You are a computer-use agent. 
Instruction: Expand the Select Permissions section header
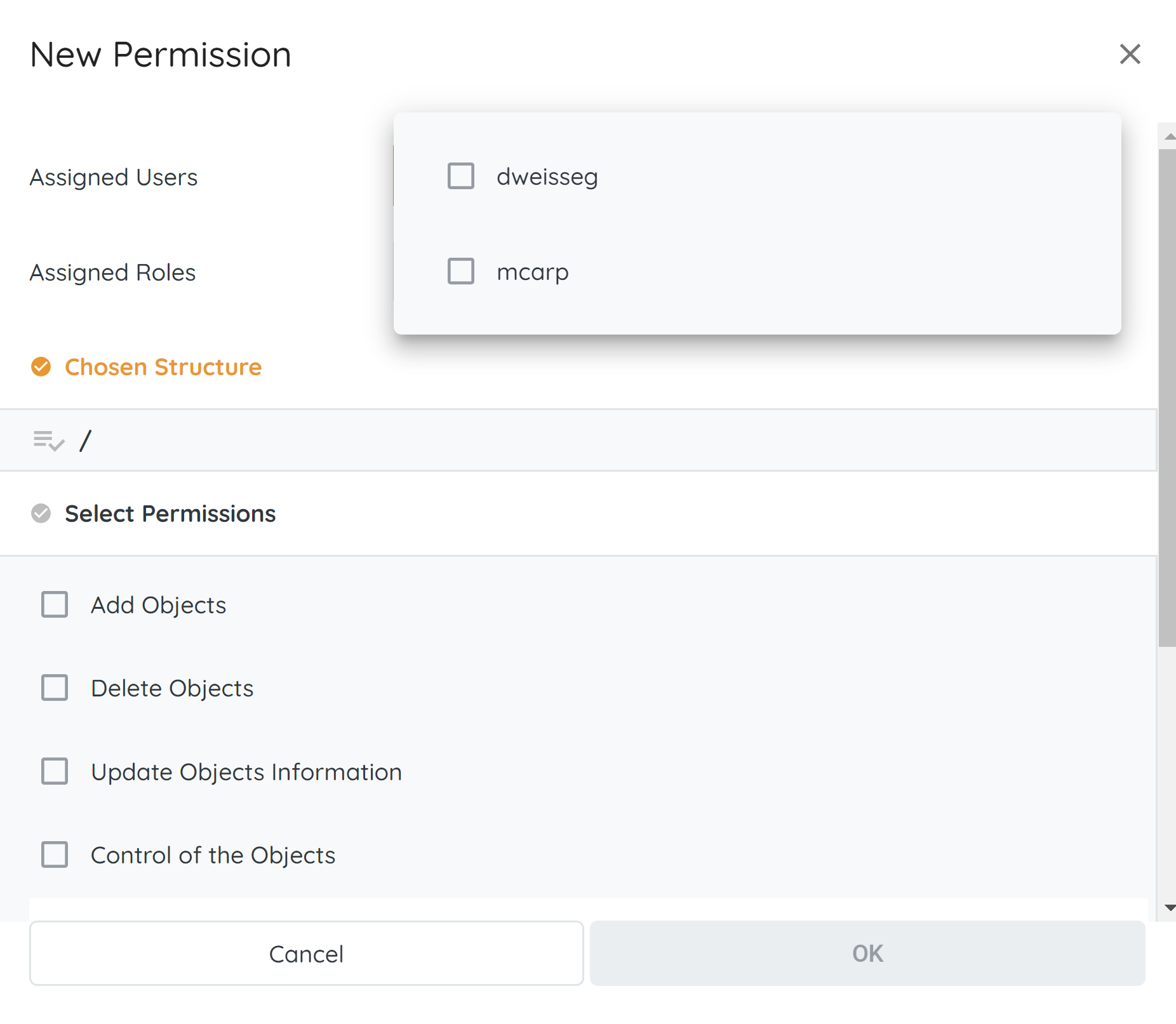[170, 514]
